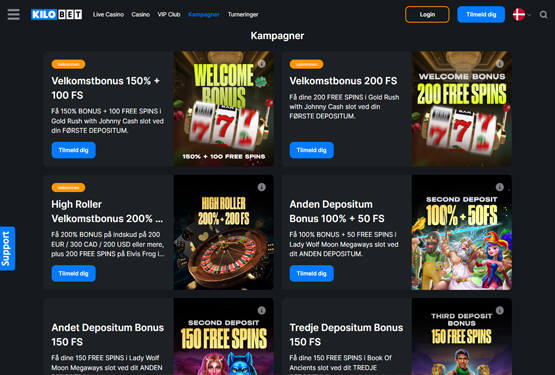Click Tredje Depositum Bonus 150 FS title
The width and height of the screenshot is (555, 375).
pyautogui.click(x=346, y=335)
